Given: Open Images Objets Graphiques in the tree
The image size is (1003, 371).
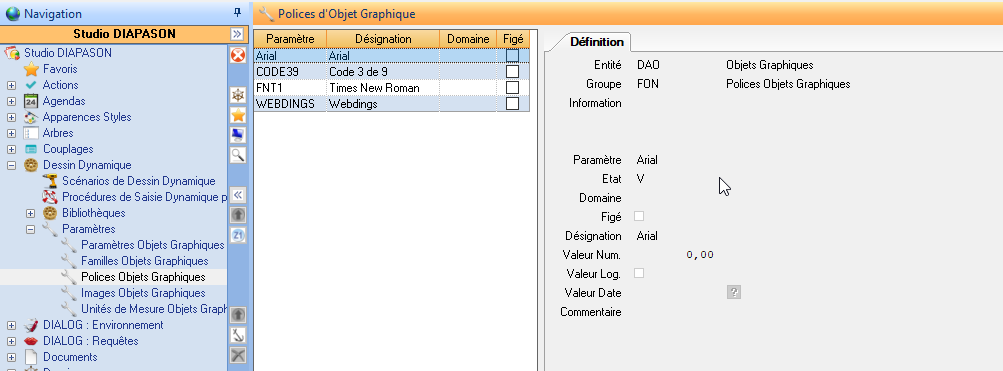Looking at the screenshot, I should tap(143, 293).
